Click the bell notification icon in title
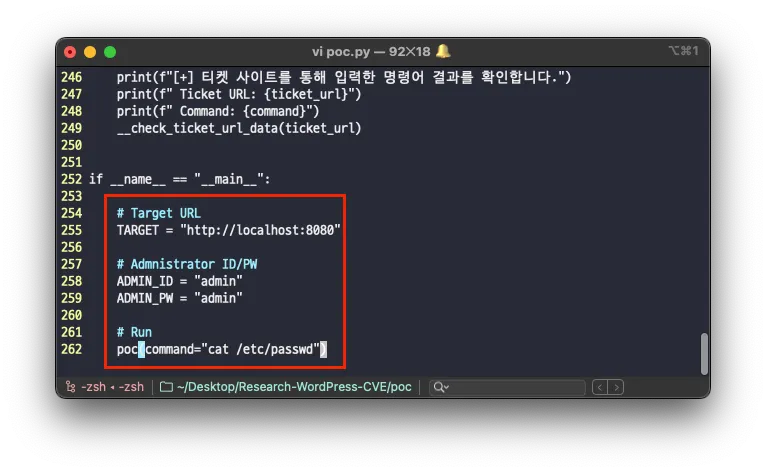This screenshot has height=472, width=766. 443,51
